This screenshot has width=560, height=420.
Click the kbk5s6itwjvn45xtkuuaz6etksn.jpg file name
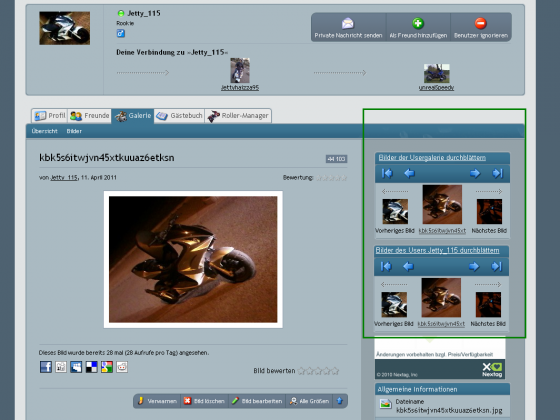pos(449,410)
